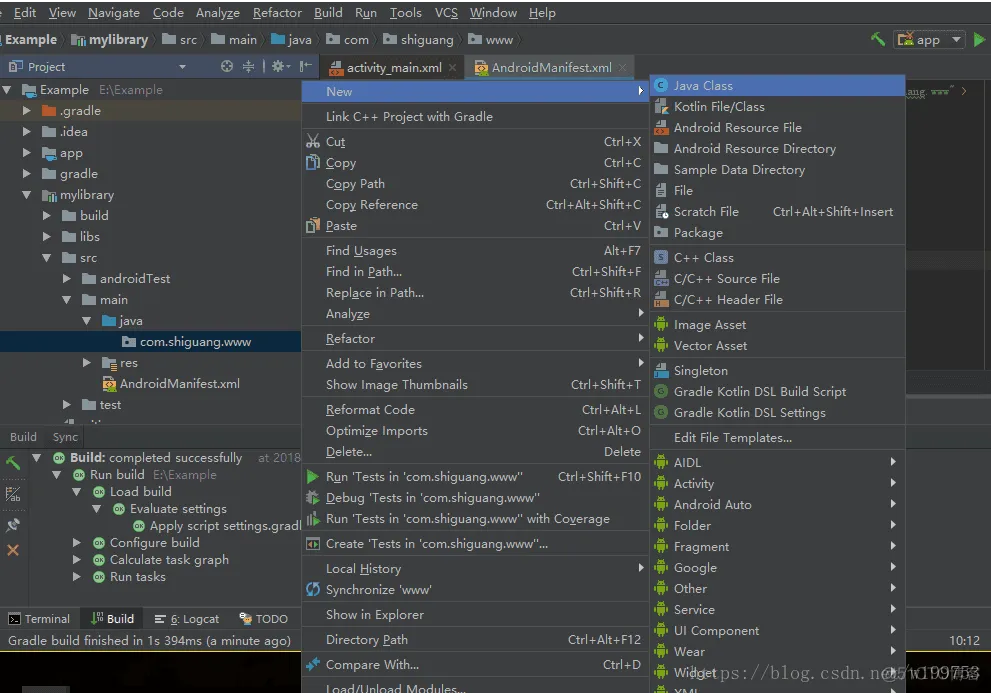
Task: Switch to the Sync tab in Build panel
Action: (x=65, y=437)
